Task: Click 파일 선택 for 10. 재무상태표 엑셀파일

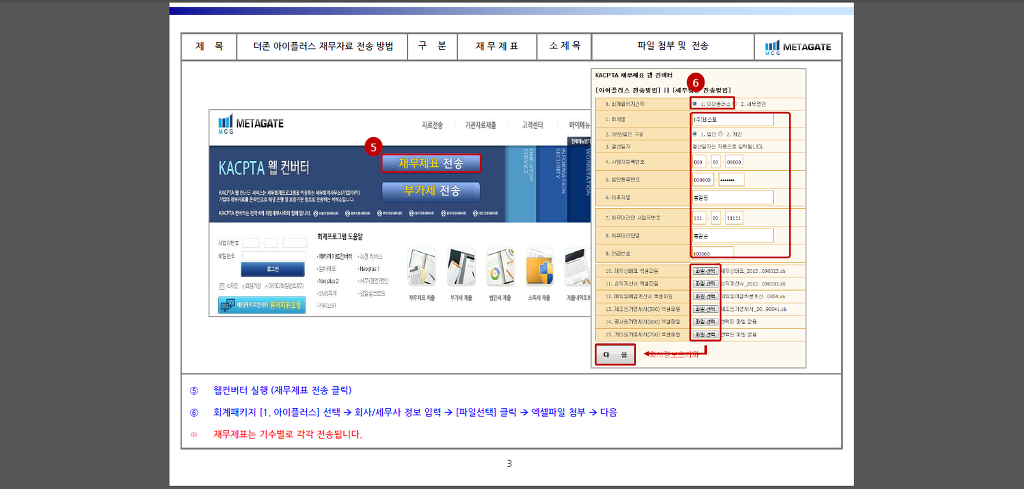Action: (x=705, y=270)
